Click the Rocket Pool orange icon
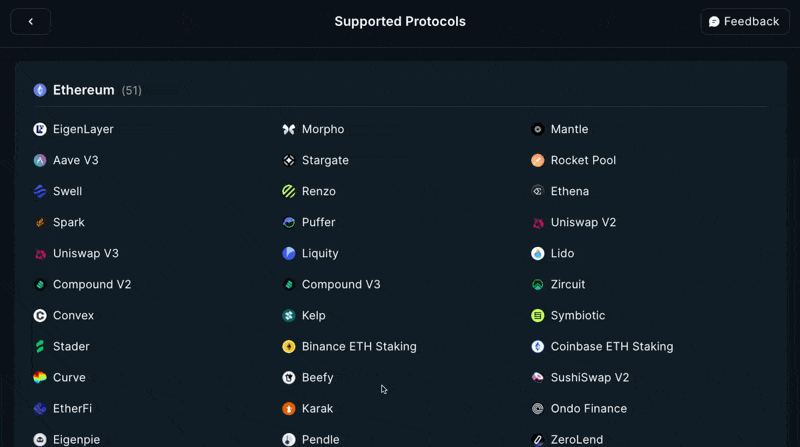Viewport: 800px width, 447px height. click(x=538, y=160)
